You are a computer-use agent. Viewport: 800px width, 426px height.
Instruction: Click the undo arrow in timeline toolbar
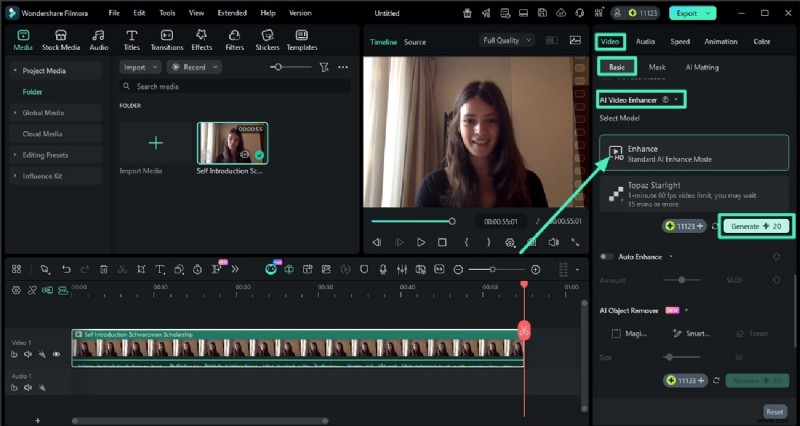coord(66,269)
